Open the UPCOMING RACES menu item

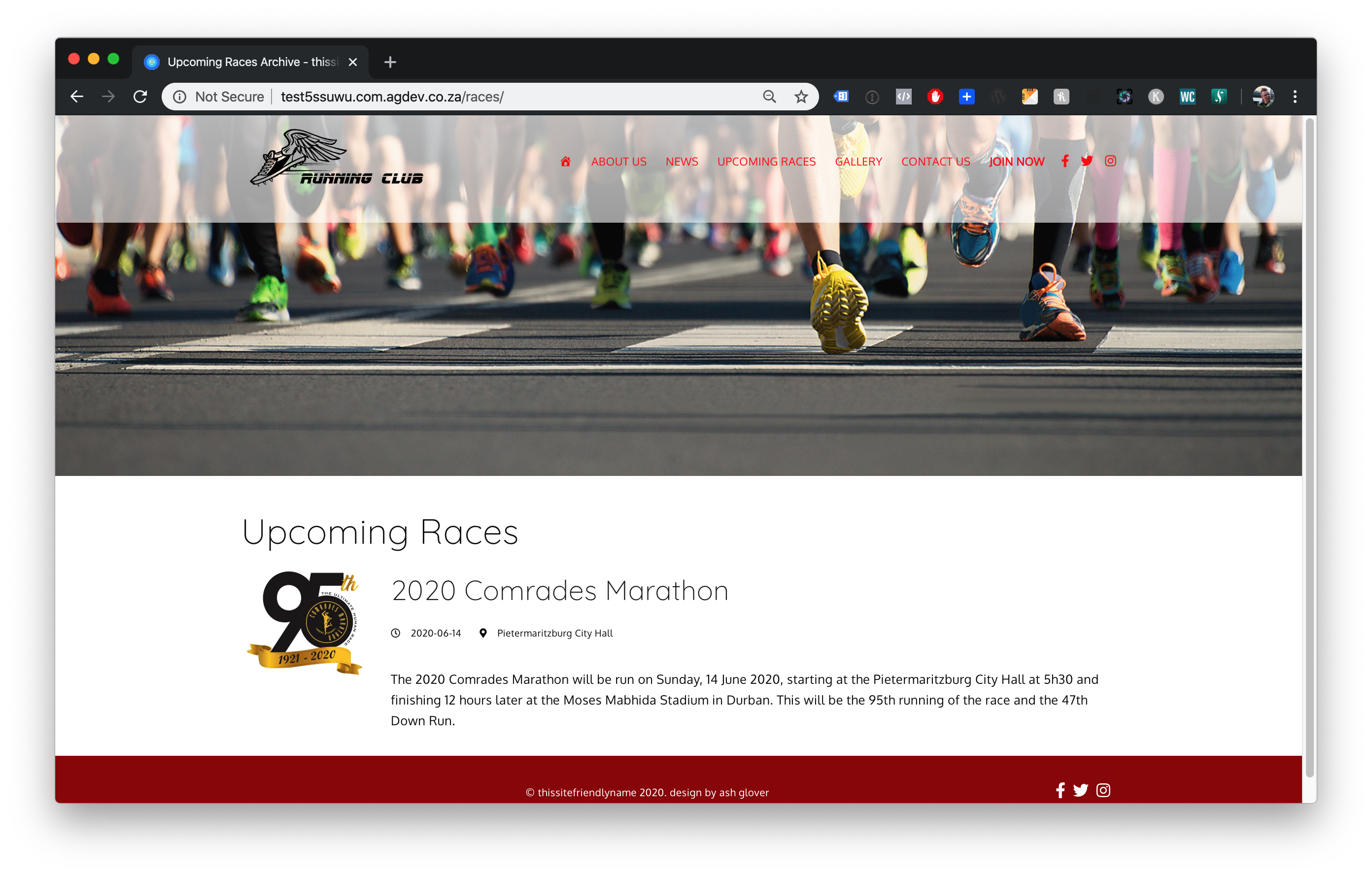pyautogui.click(x=766, y=162)
